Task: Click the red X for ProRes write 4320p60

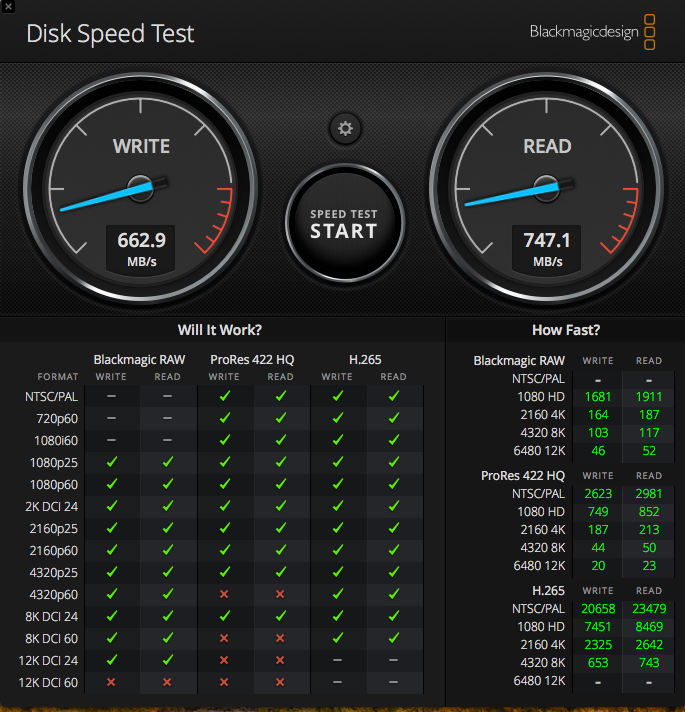Action: [x=224, y=594]
